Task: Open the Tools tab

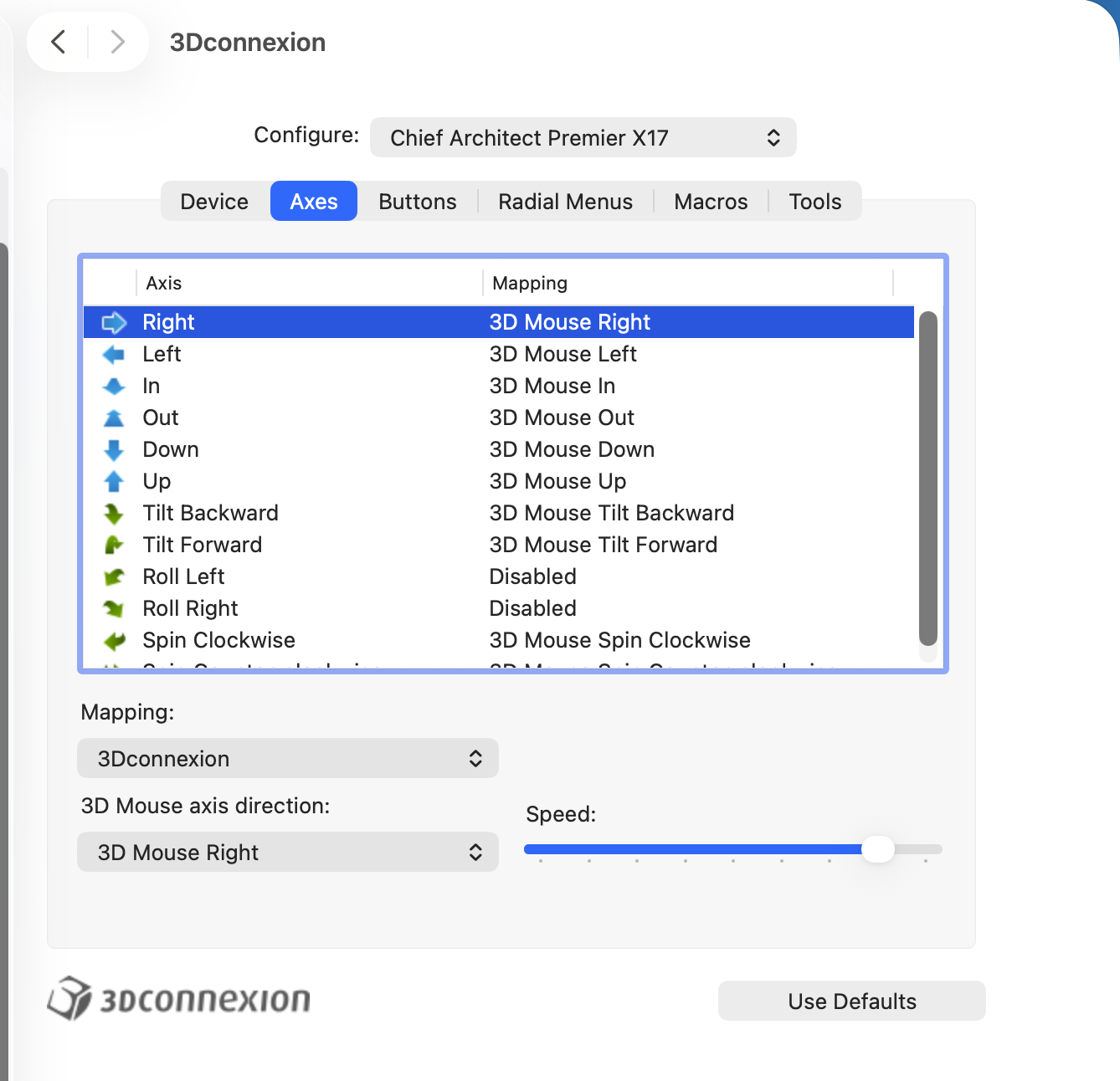Action: coord(815,201)
